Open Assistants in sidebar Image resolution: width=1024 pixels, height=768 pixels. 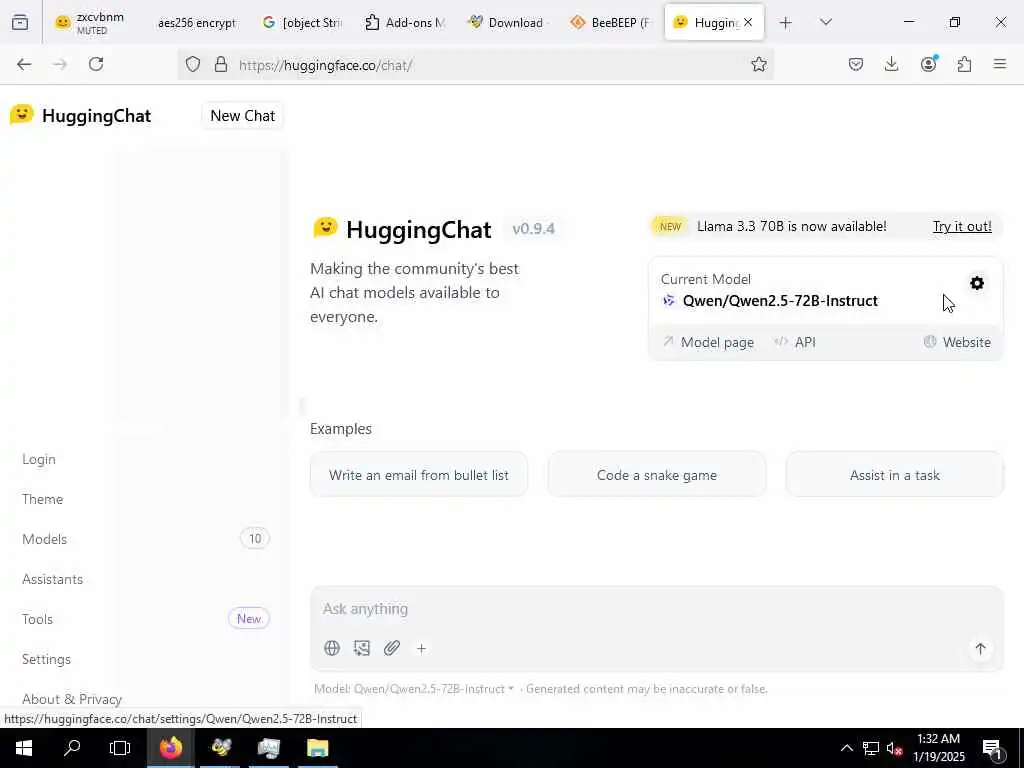pyautogui.click(x=52, y=579)
